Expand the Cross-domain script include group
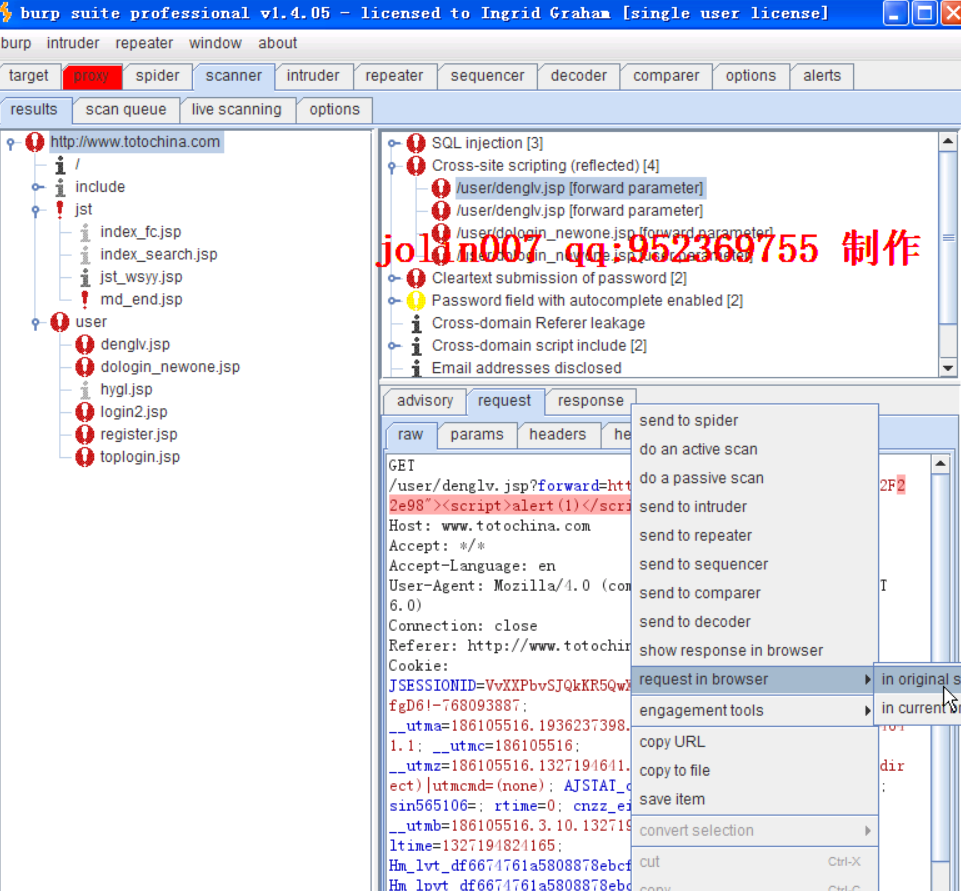This screenshot has width=961, height=891. [x=394, y=346]
